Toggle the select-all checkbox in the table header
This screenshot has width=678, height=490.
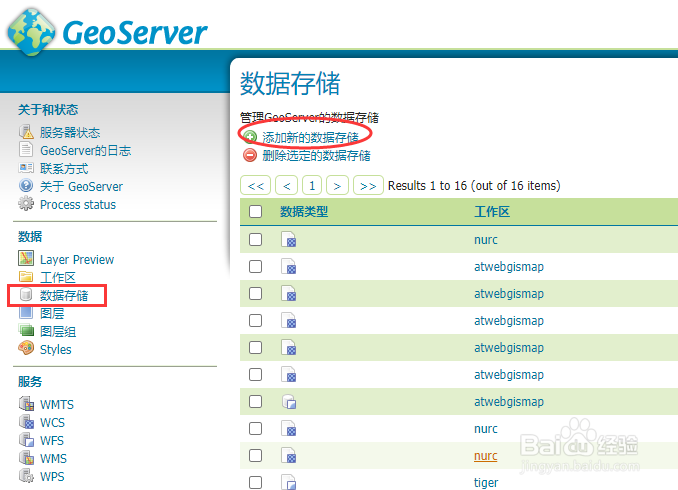pyautogui.click(x=256, y=211)
